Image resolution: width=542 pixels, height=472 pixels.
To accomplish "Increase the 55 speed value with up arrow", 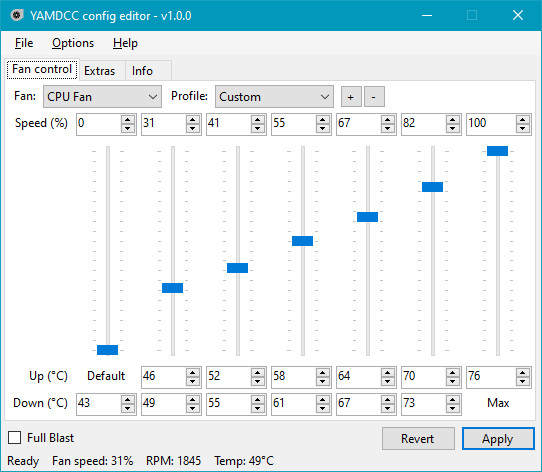I will click(323, 120).
